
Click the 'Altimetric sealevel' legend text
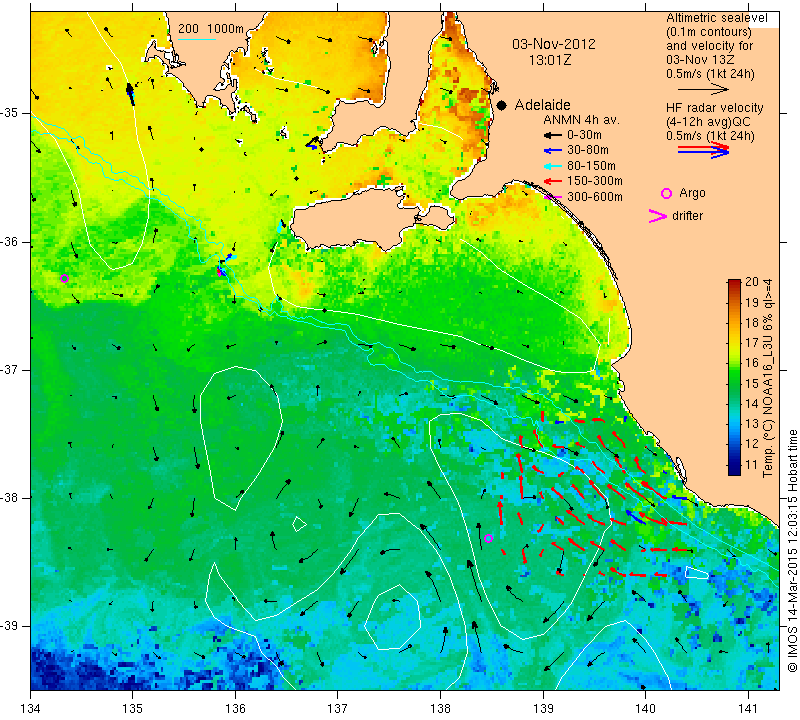tap(717, 18)
